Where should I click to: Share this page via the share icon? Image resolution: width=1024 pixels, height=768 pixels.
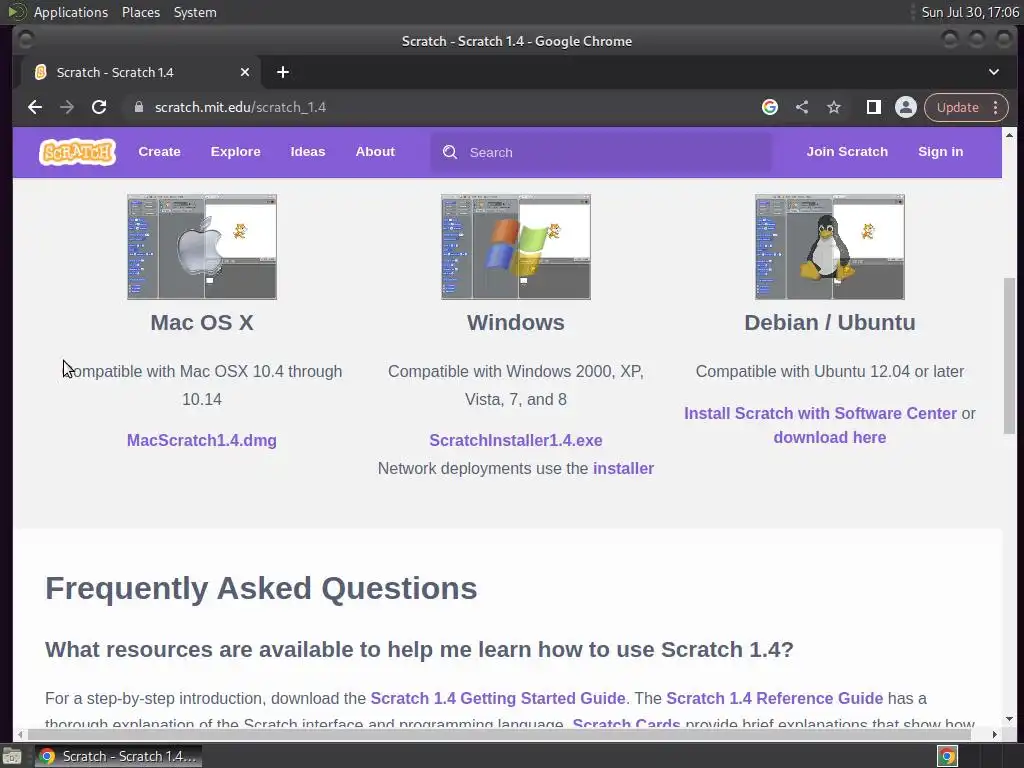[802, 107]
